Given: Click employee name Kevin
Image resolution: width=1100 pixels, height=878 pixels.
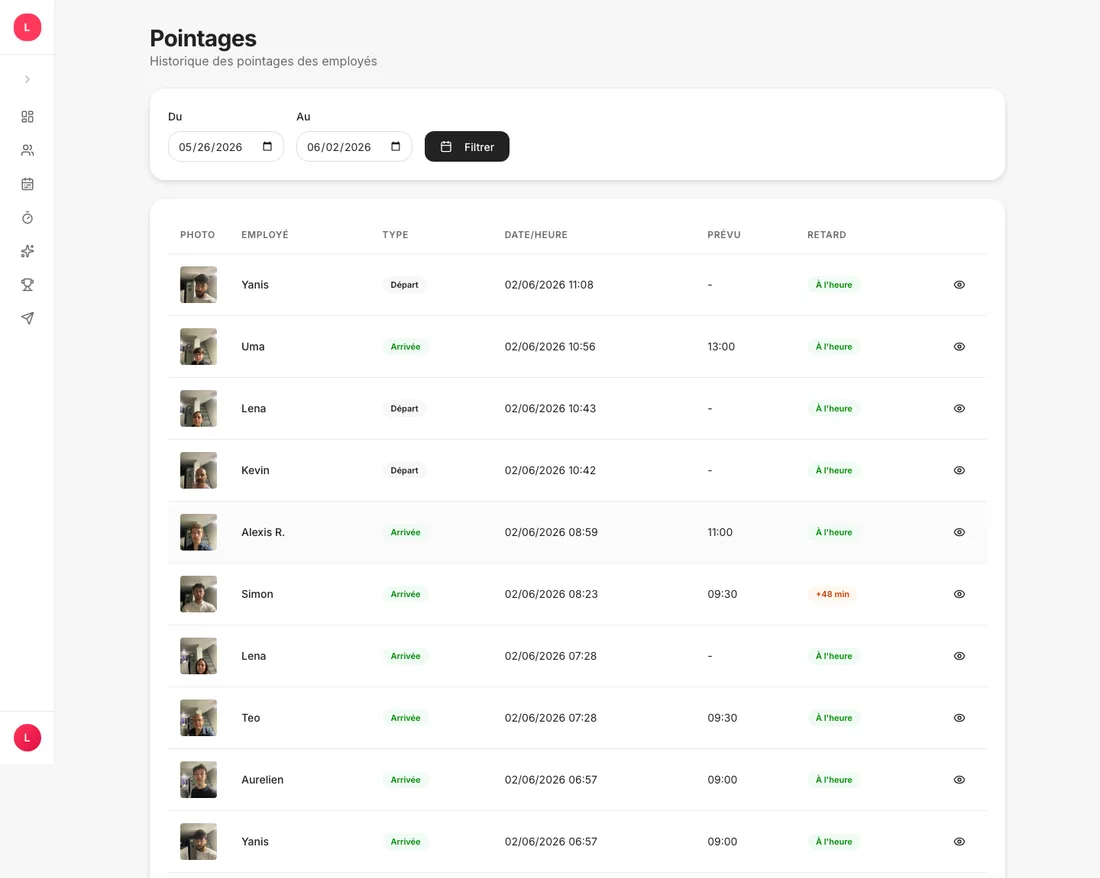Looking at the screenshot, I should click(255, 471).
